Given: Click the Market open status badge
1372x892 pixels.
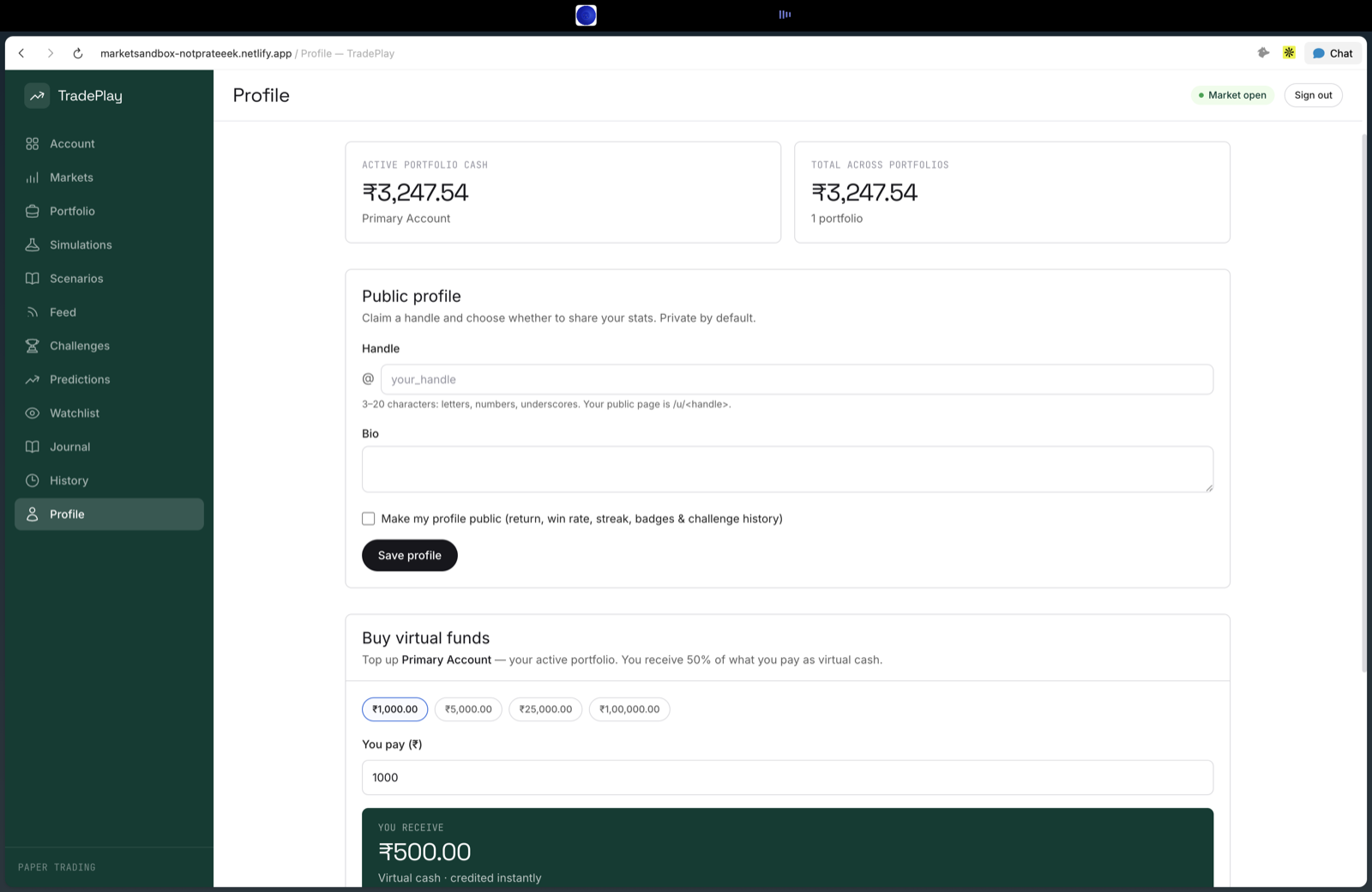Looking at the screenshot, I should coord(1233,95).
